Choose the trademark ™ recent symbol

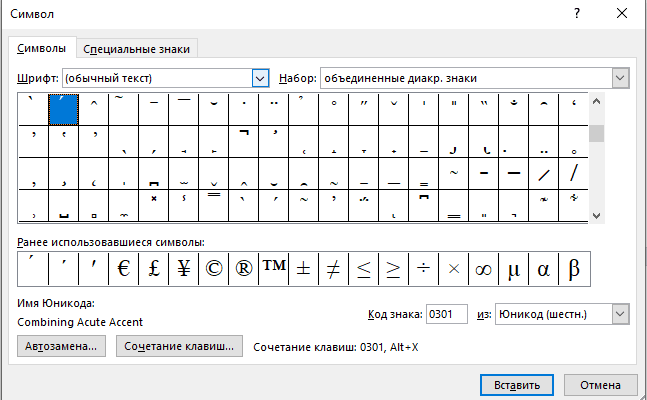pos(274,269)
